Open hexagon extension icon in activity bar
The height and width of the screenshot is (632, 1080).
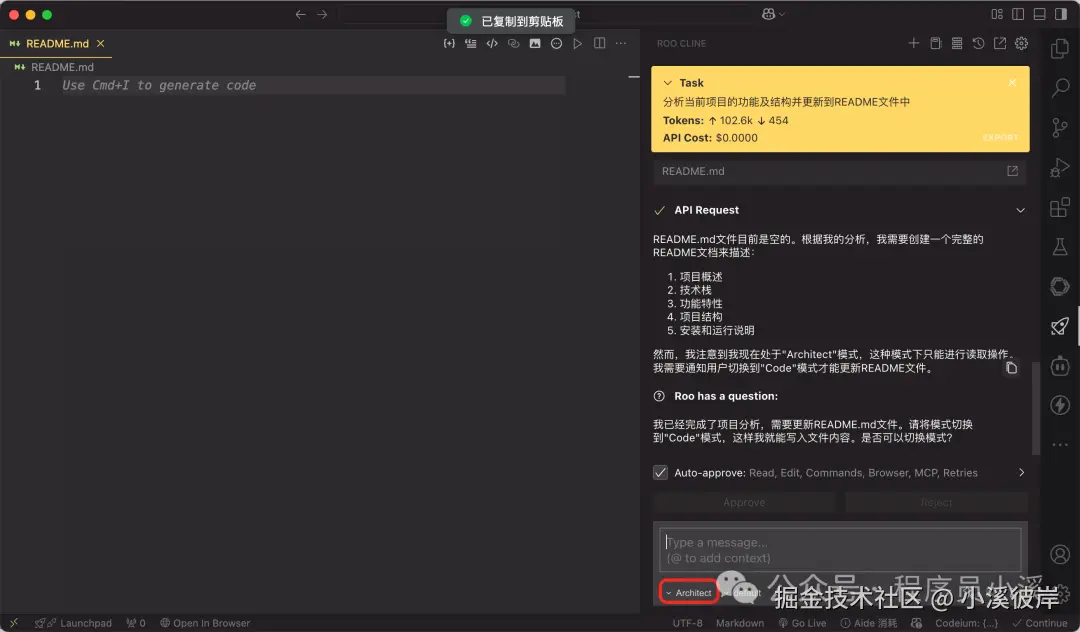click(x=1060, y=286)
